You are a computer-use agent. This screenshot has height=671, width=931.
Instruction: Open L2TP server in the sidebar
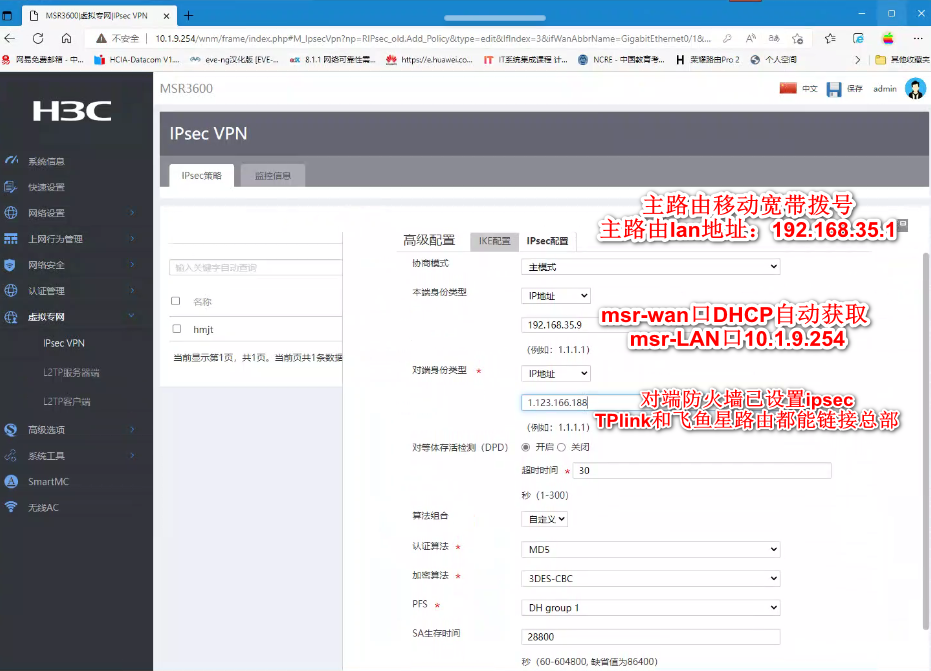tap(71, 372)
